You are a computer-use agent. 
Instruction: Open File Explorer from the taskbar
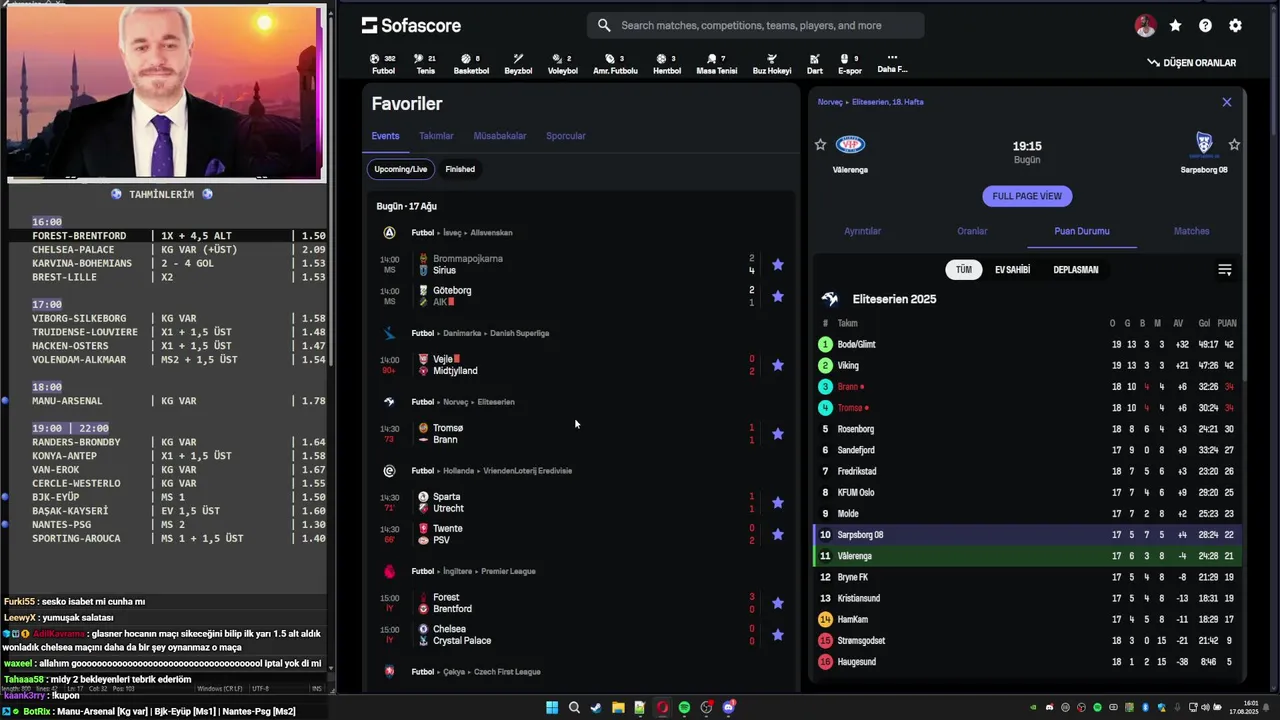pyautogui.click(x=618, y=708)
